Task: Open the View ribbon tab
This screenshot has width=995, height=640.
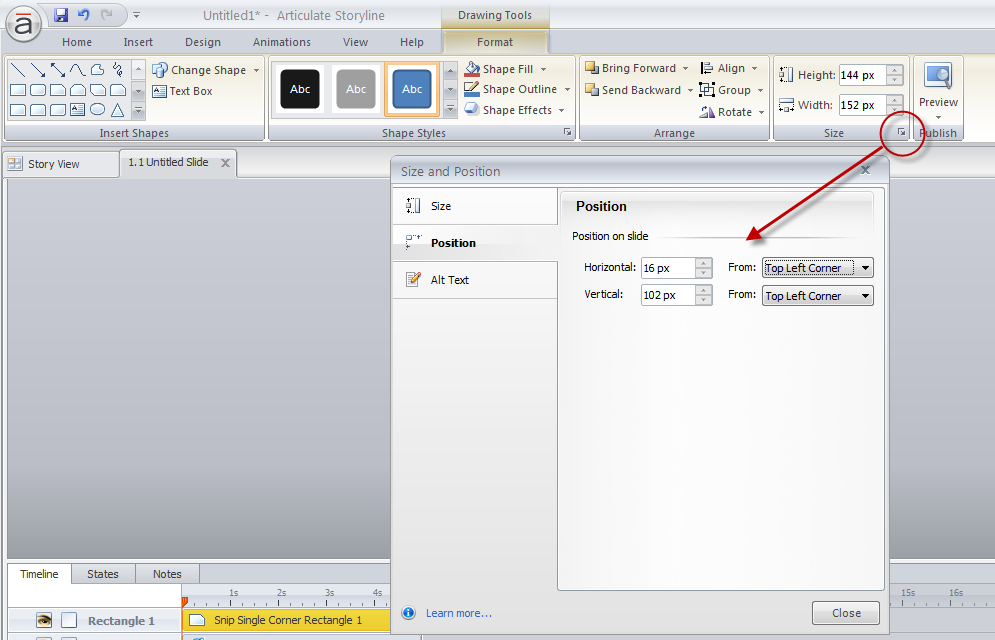Action: [355, 42]
